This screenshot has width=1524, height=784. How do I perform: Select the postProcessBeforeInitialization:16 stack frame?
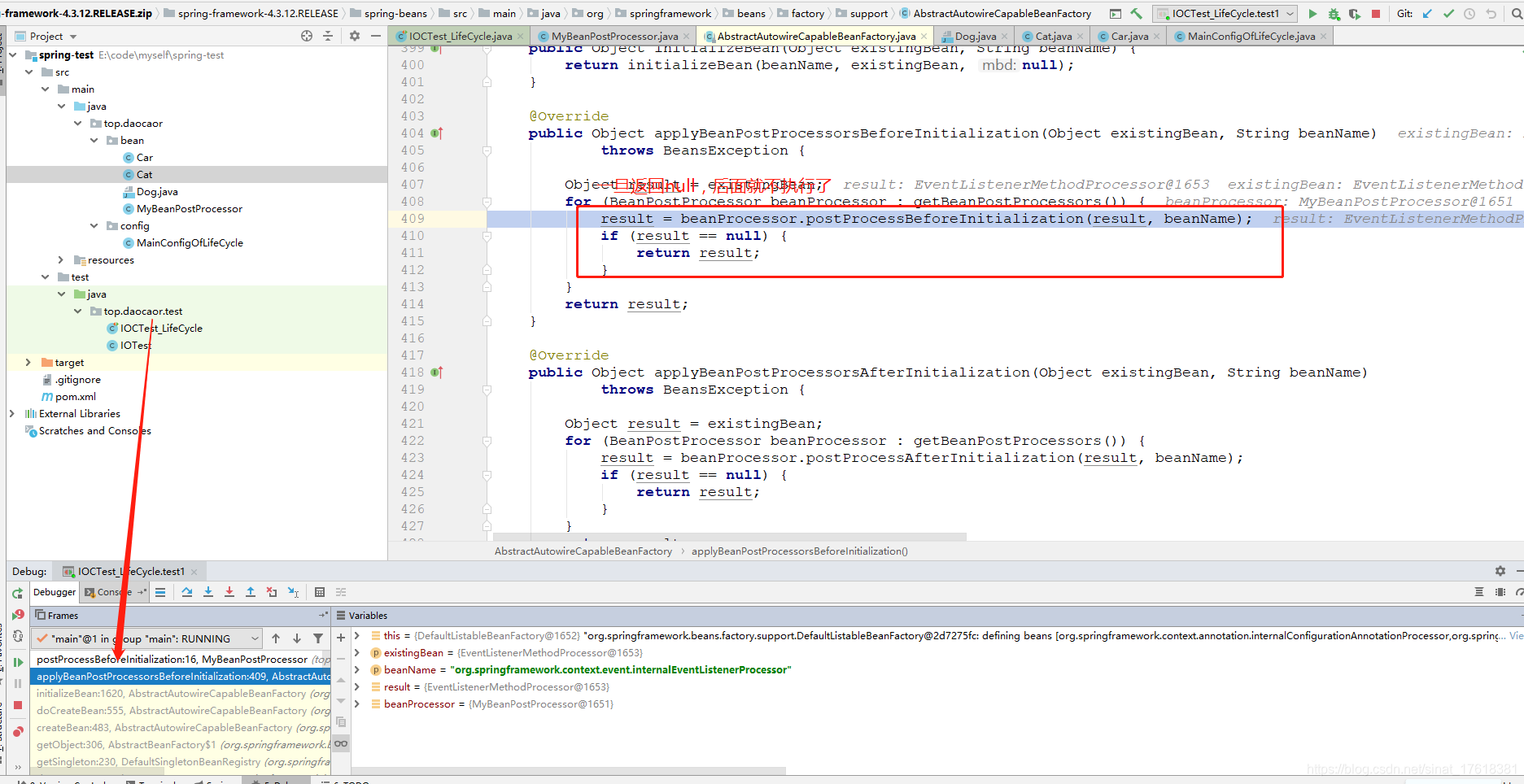[x=181, y=660]
